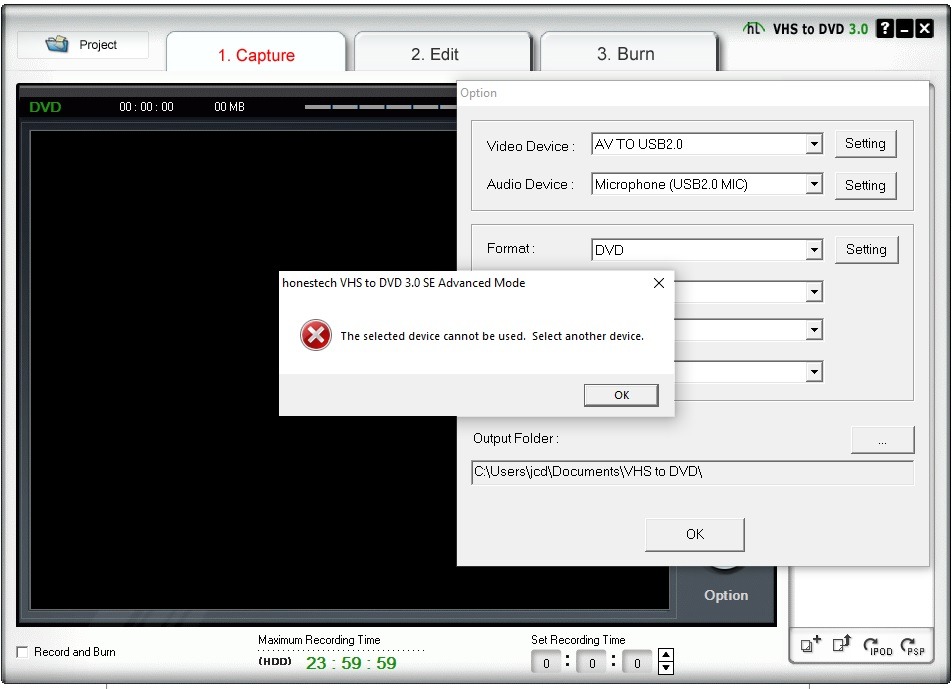Image resolution: width=952 pixels, height=689 pixels.
Task: Open the Audio Device dropdown
Action: (814, 184)
